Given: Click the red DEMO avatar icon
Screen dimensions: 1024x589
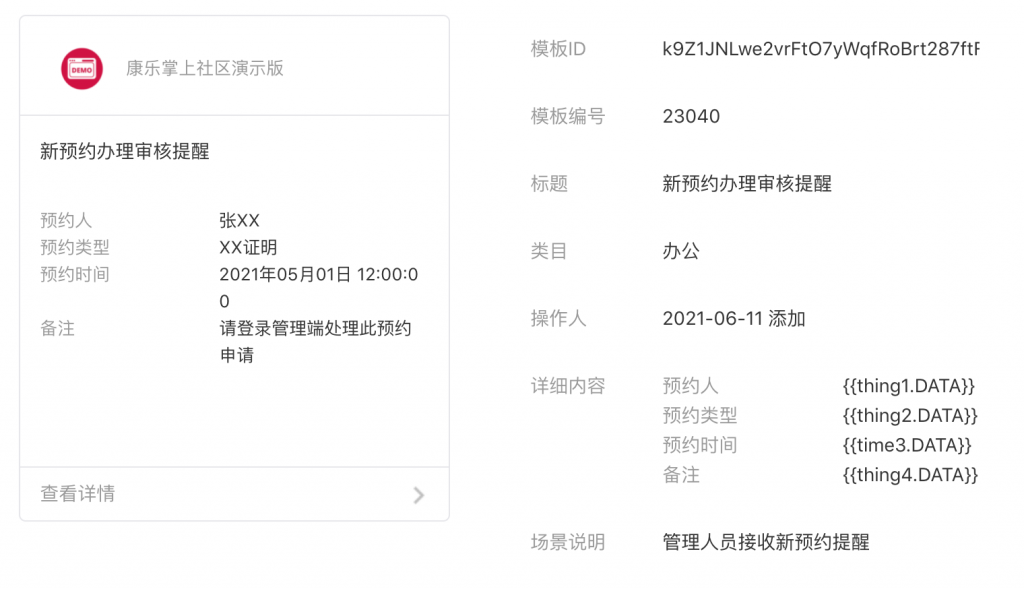Looking at the screenshot, I should 82,68.
